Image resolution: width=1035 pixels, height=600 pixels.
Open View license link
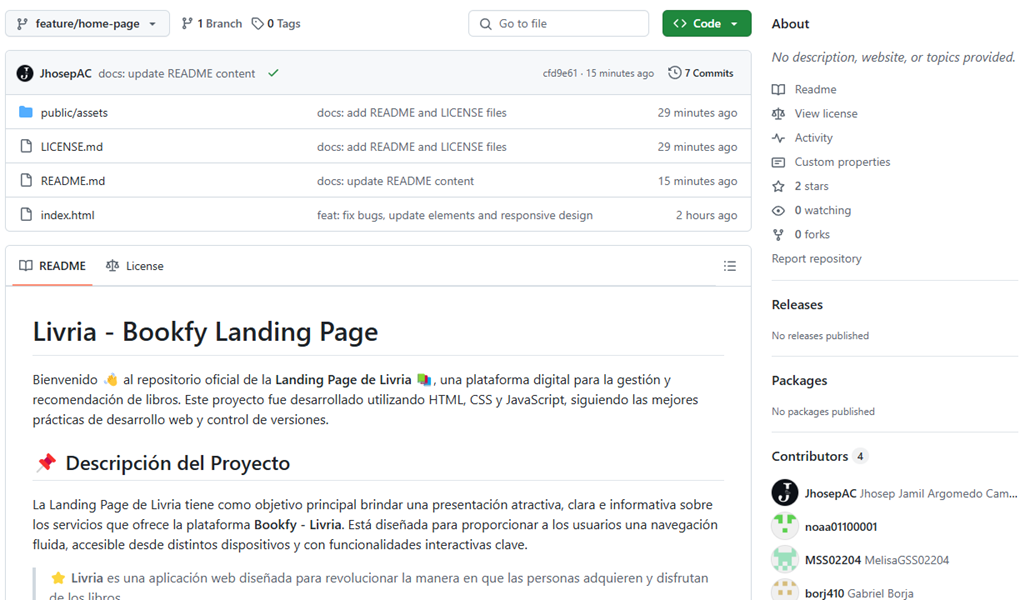coord(826,114)
